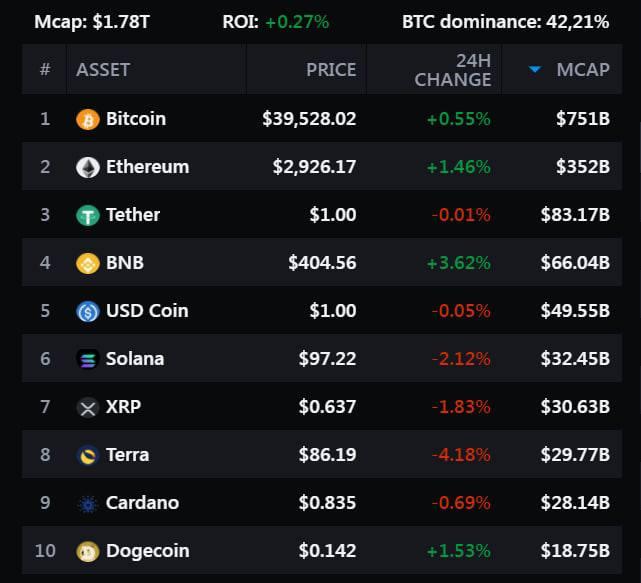This screenshot has height=583, width=641.
Task: Sort by ASSET column header
Action: tap(103, 69)
